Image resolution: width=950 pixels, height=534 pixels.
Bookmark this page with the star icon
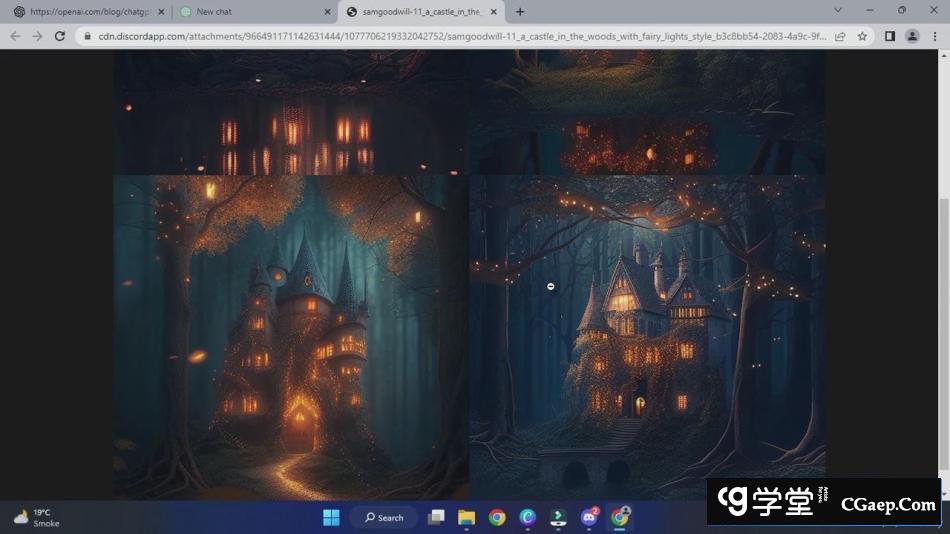(x=862, y=36)
